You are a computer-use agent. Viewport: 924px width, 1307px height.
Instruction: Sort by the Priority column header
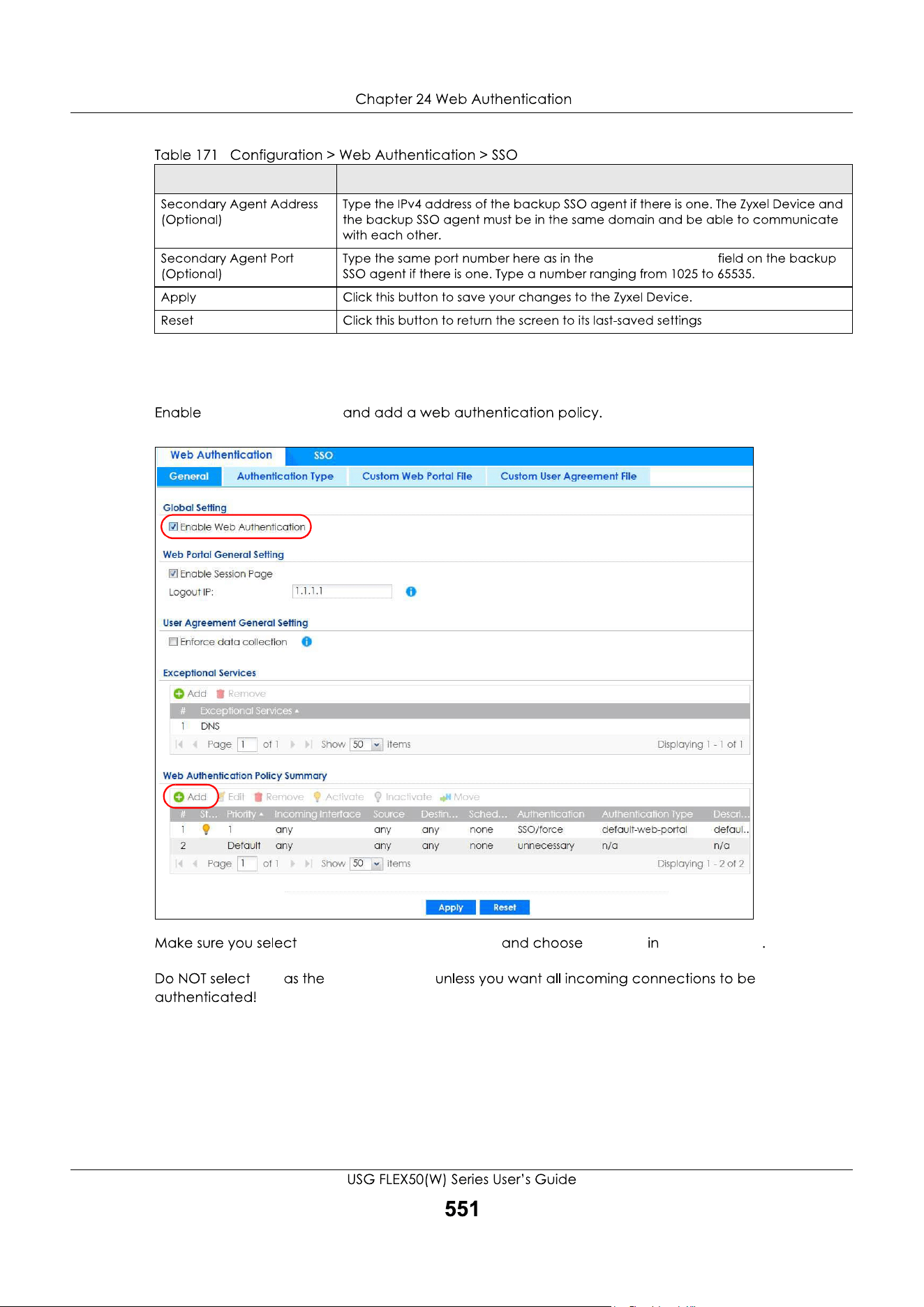(x=245, y=814)
